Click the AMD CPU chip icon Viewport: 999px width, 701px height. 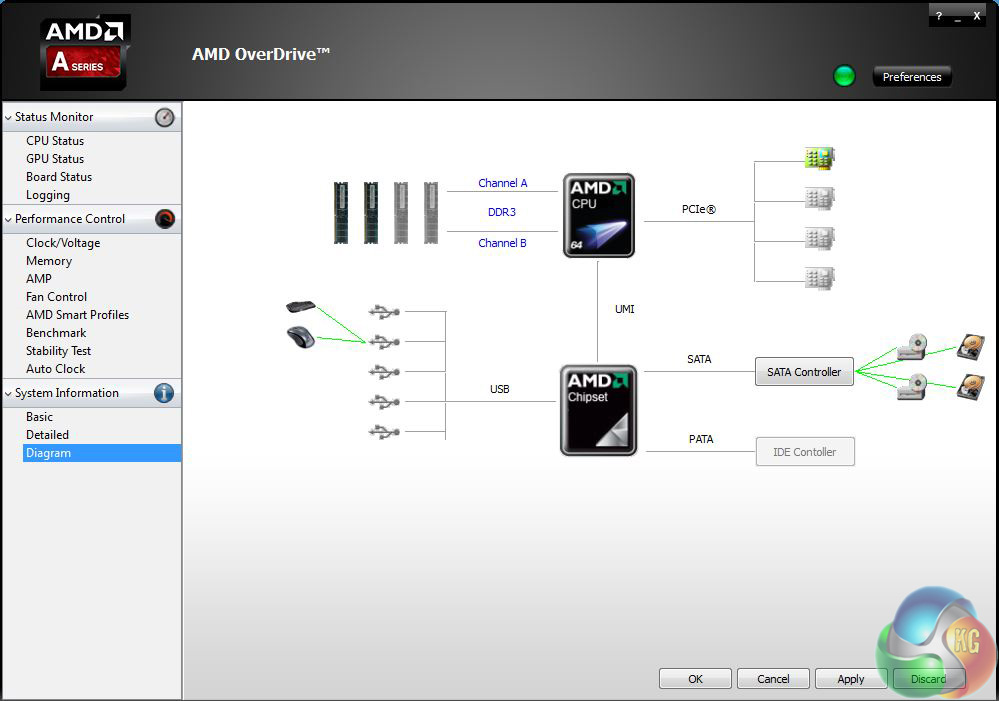(598, 215)
